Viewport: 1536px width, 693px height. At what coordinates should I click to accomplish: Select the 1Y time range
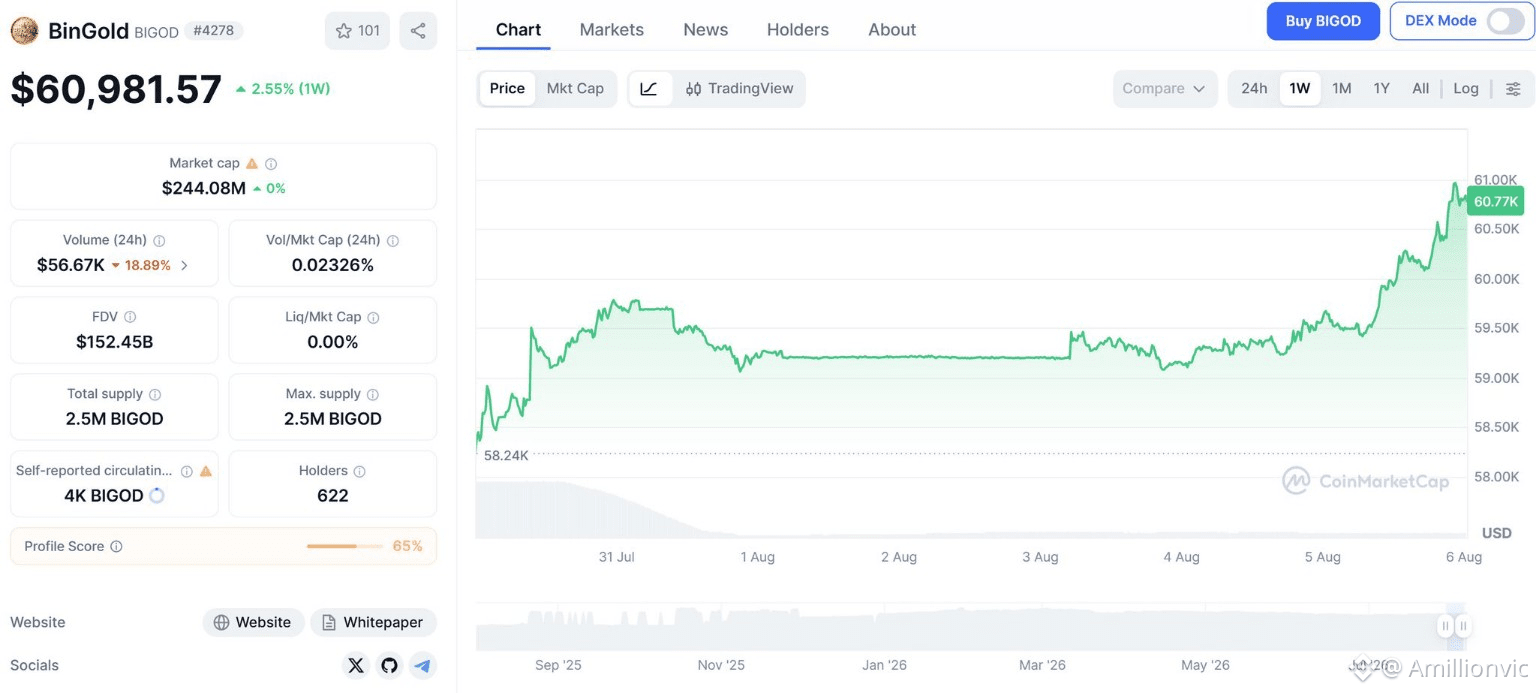[x=1382, y=89]
